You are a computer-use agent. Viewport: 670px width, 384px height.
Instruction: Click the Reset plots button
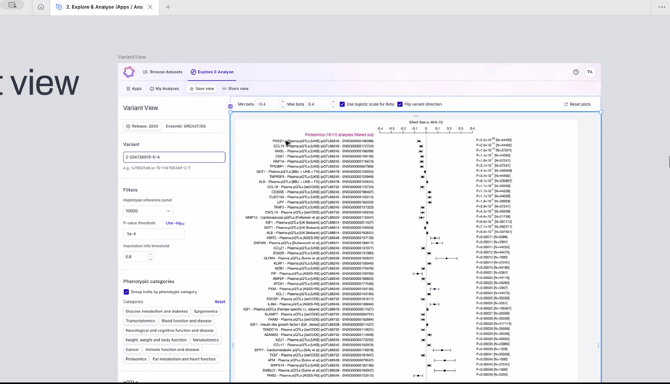point(577,104)
